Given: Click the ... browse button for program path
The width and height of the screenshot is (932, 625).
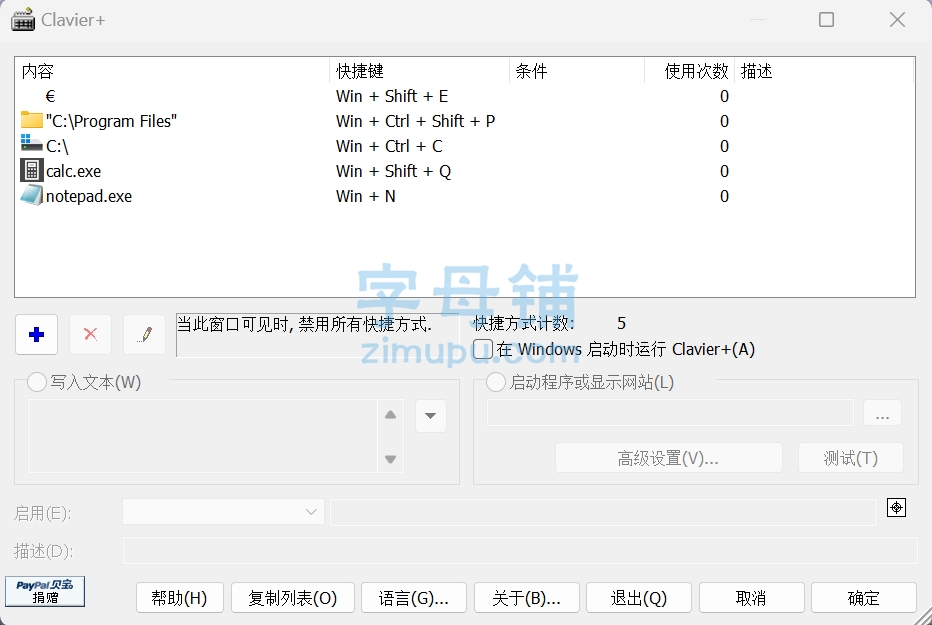Looking at the screenshot, I should point(883,413).
